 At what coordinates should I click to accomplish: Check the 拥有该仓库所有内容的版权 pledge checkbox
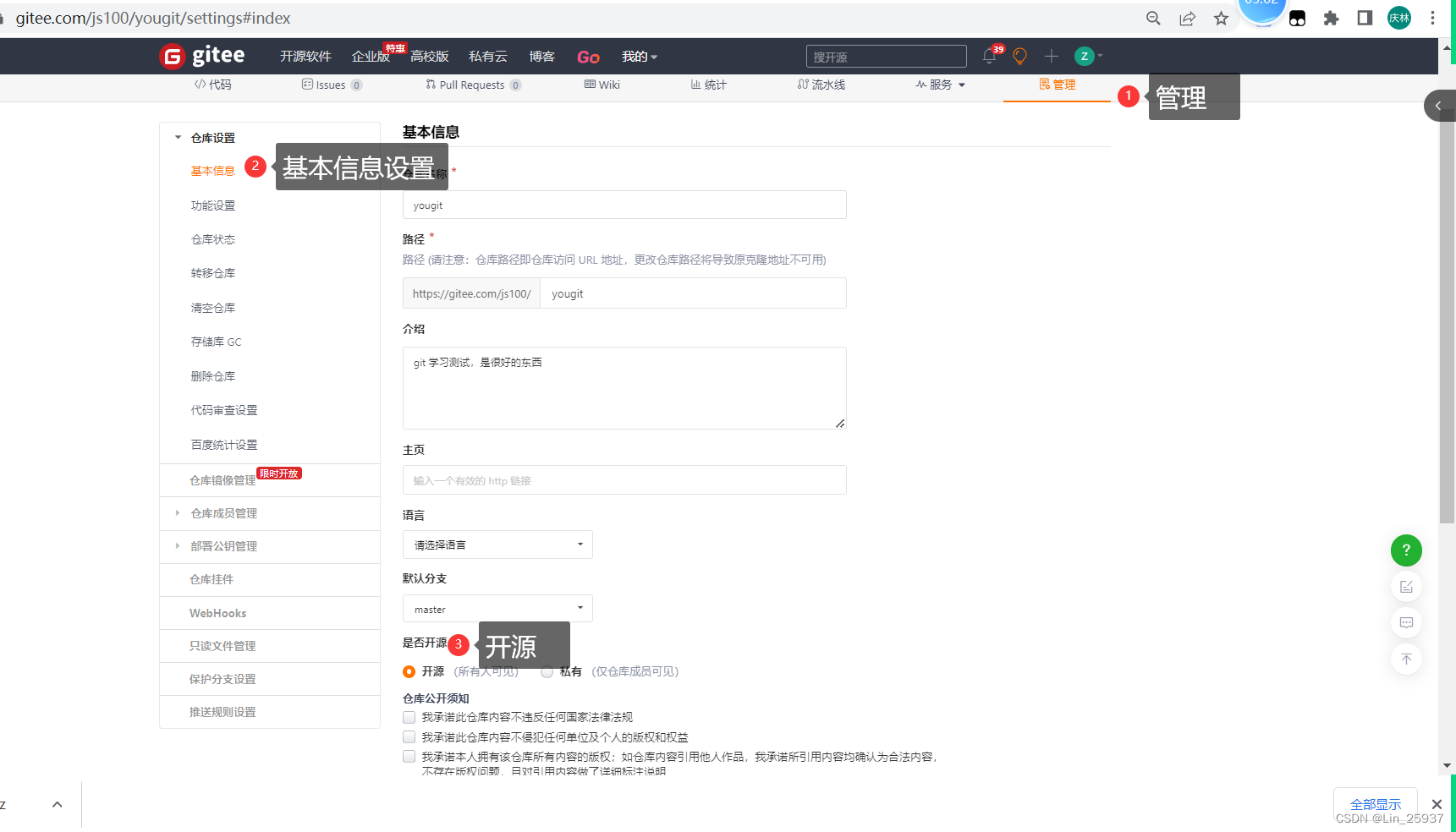click(409, 757)
